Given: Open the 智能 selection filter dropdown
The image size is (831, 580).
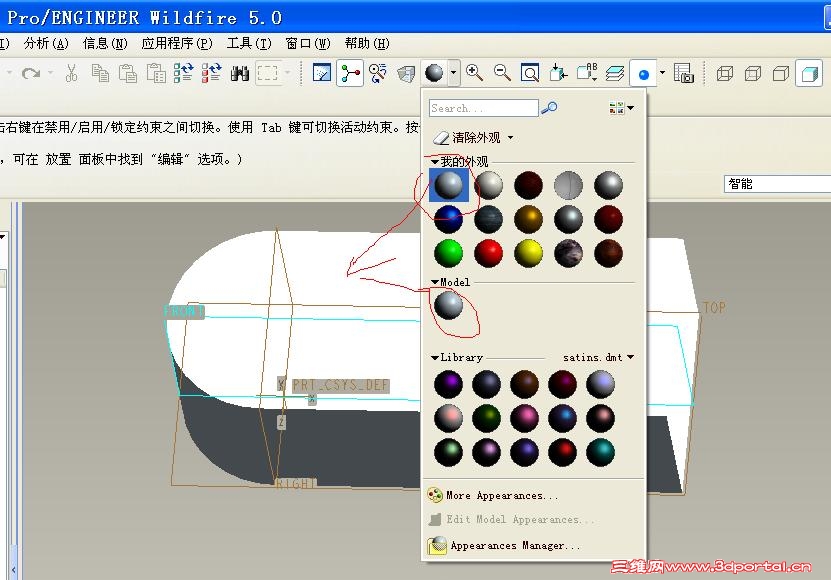Looking at the screenshot, I should [x=777, y=184].
